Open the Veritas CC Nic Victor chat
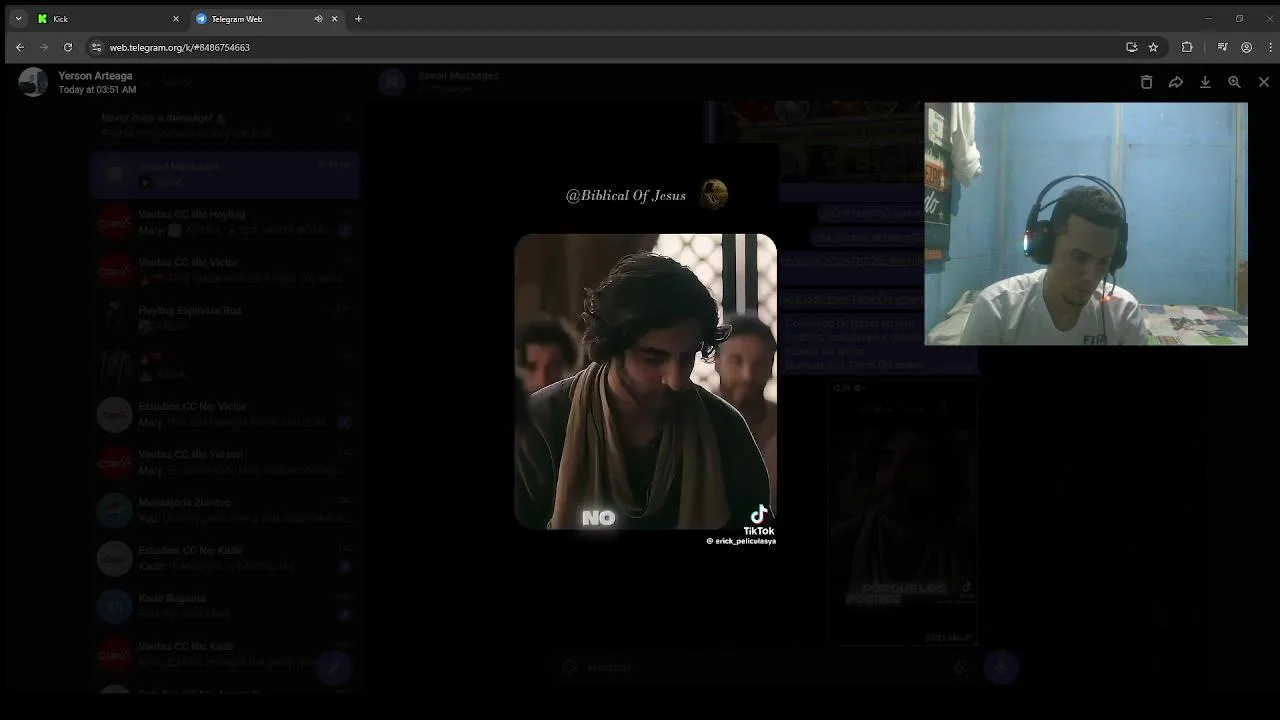The height and width of the screenshot is (720, 1280). click(x=225, y=270)
